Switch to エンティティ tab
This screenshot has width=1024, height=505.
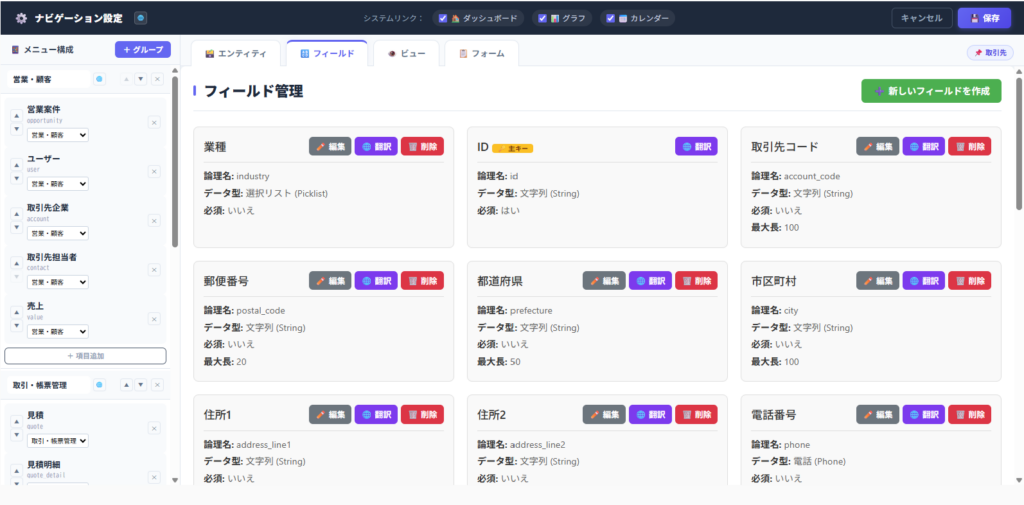[x=236, y=54]
